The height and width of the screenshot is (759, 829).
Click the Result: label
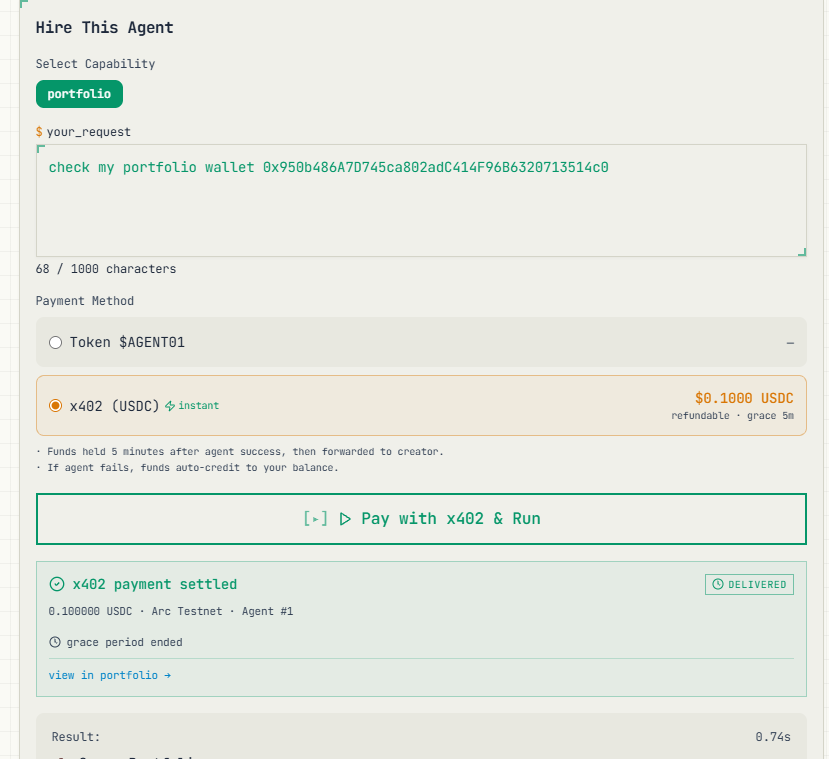(76, 736)
